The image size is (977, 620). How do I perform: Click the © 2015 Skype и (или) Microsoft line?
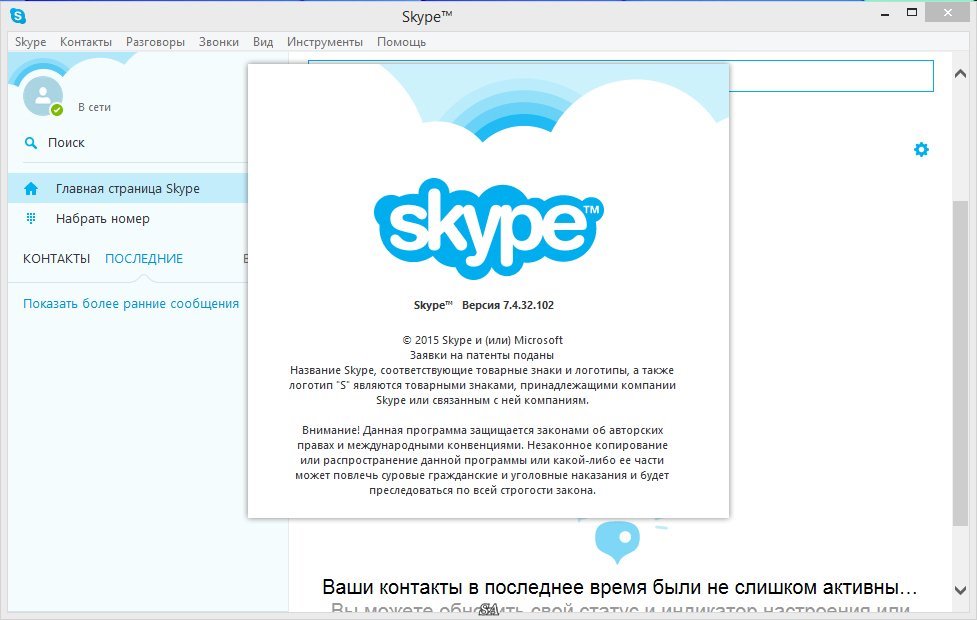coord(482,340)
